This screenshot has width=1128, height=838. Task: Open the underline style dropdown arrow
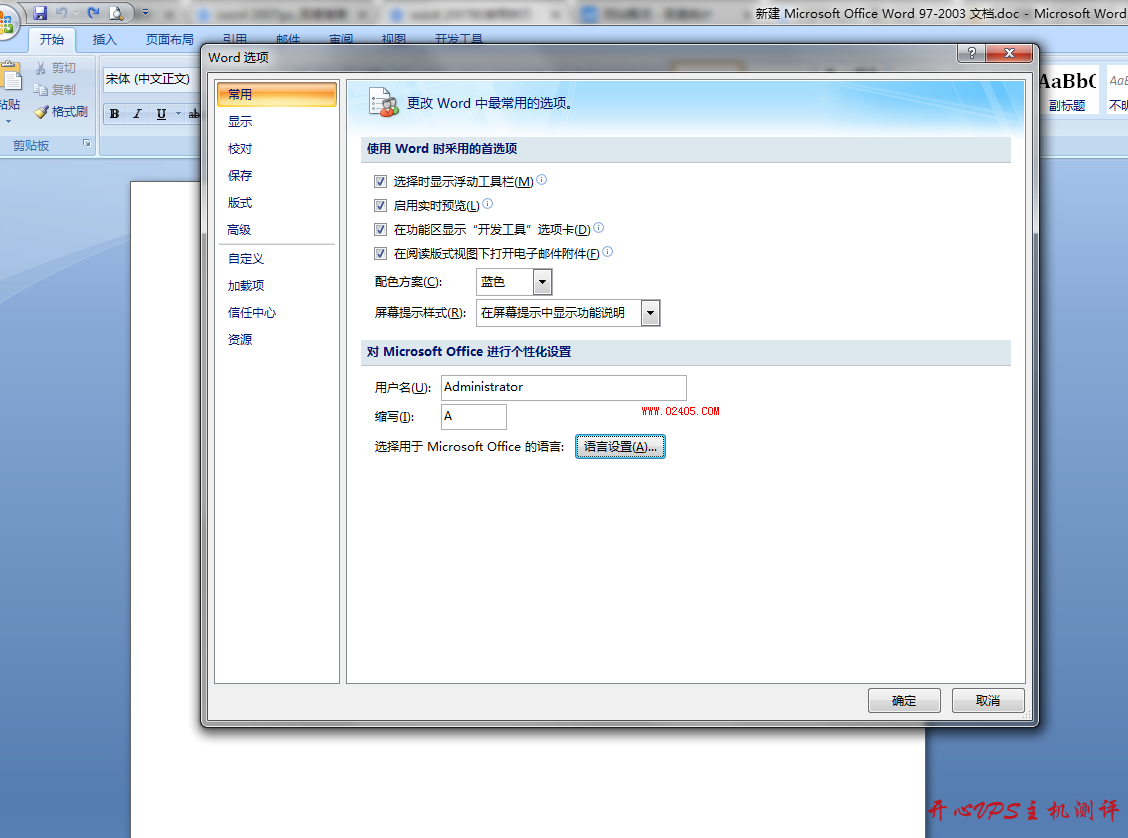(x=178, y=114)
